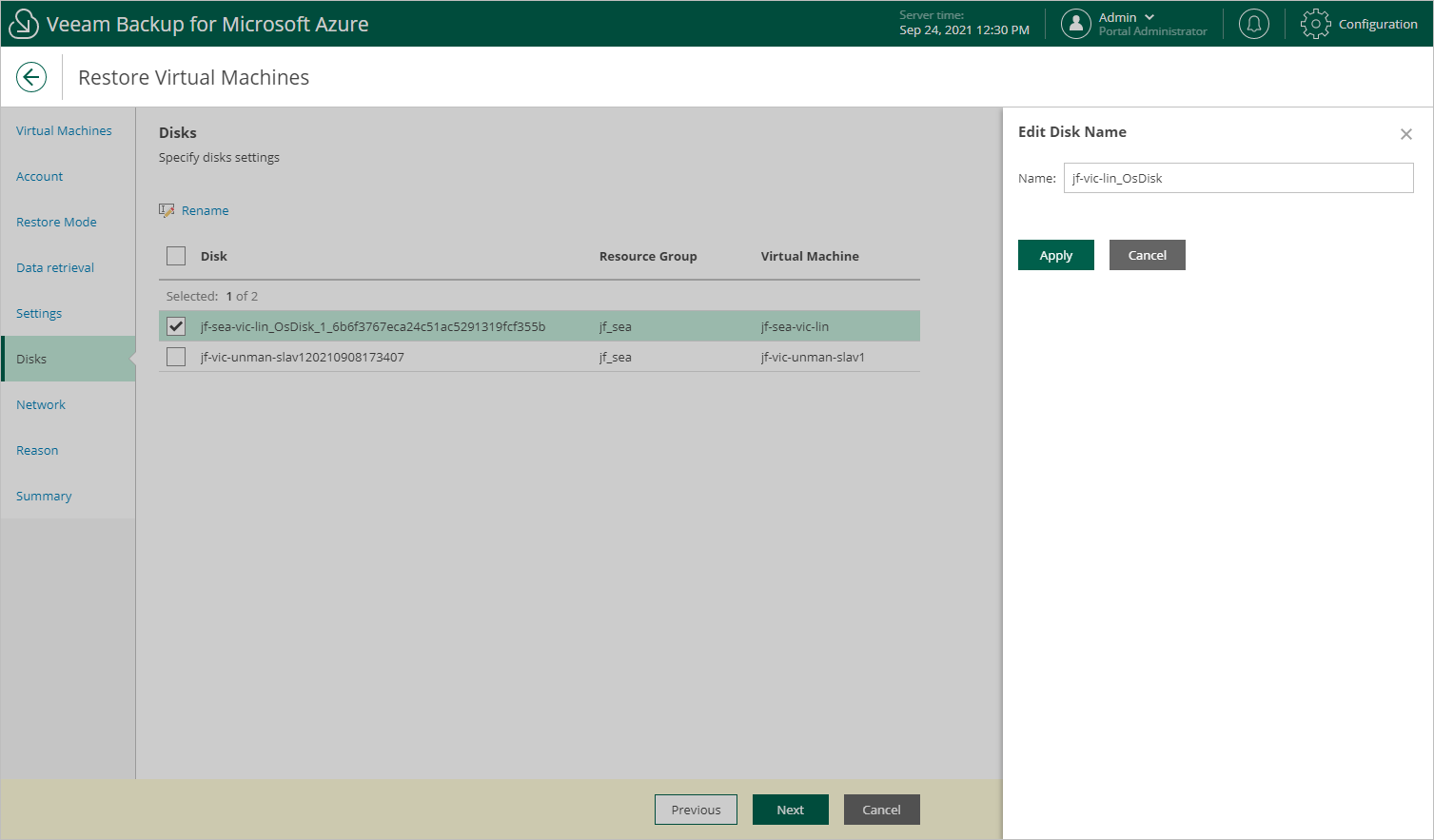The image size is (1434, 840).
Task: Click Apply in Edit Disk Name
Action: (x=1056, y=255)
